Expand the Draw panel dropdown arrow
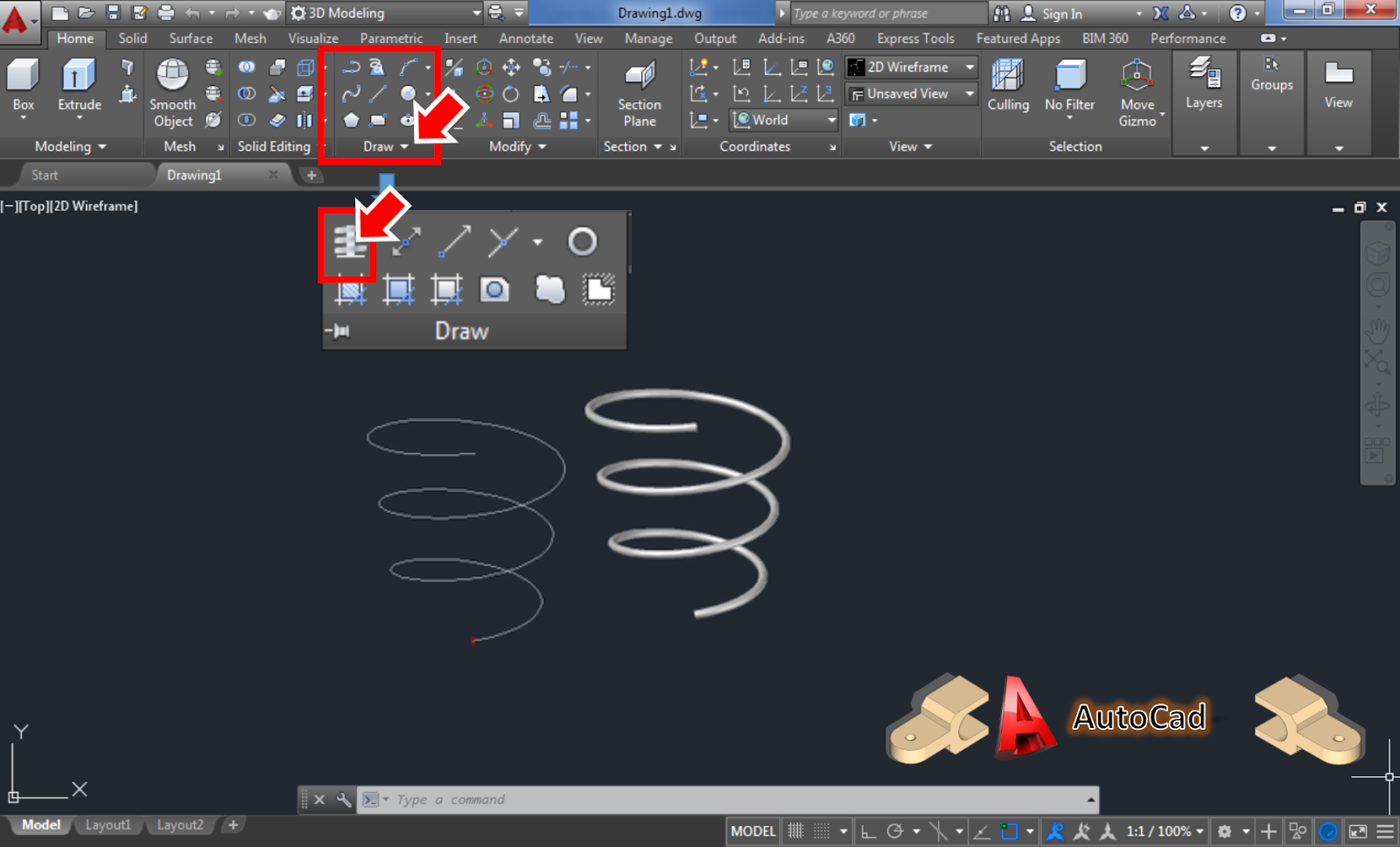1400x847 pixels. pos(403,146)
